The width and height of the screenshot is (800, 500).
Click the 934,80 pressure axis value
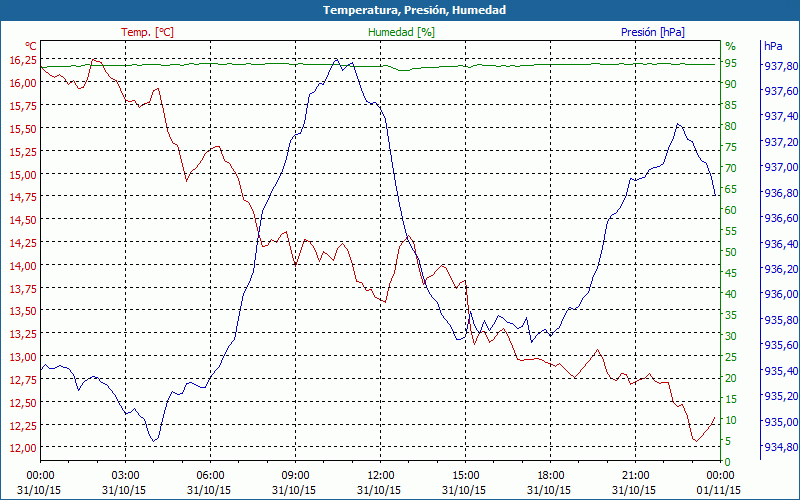pyautogui.click(x=781, y=447)
